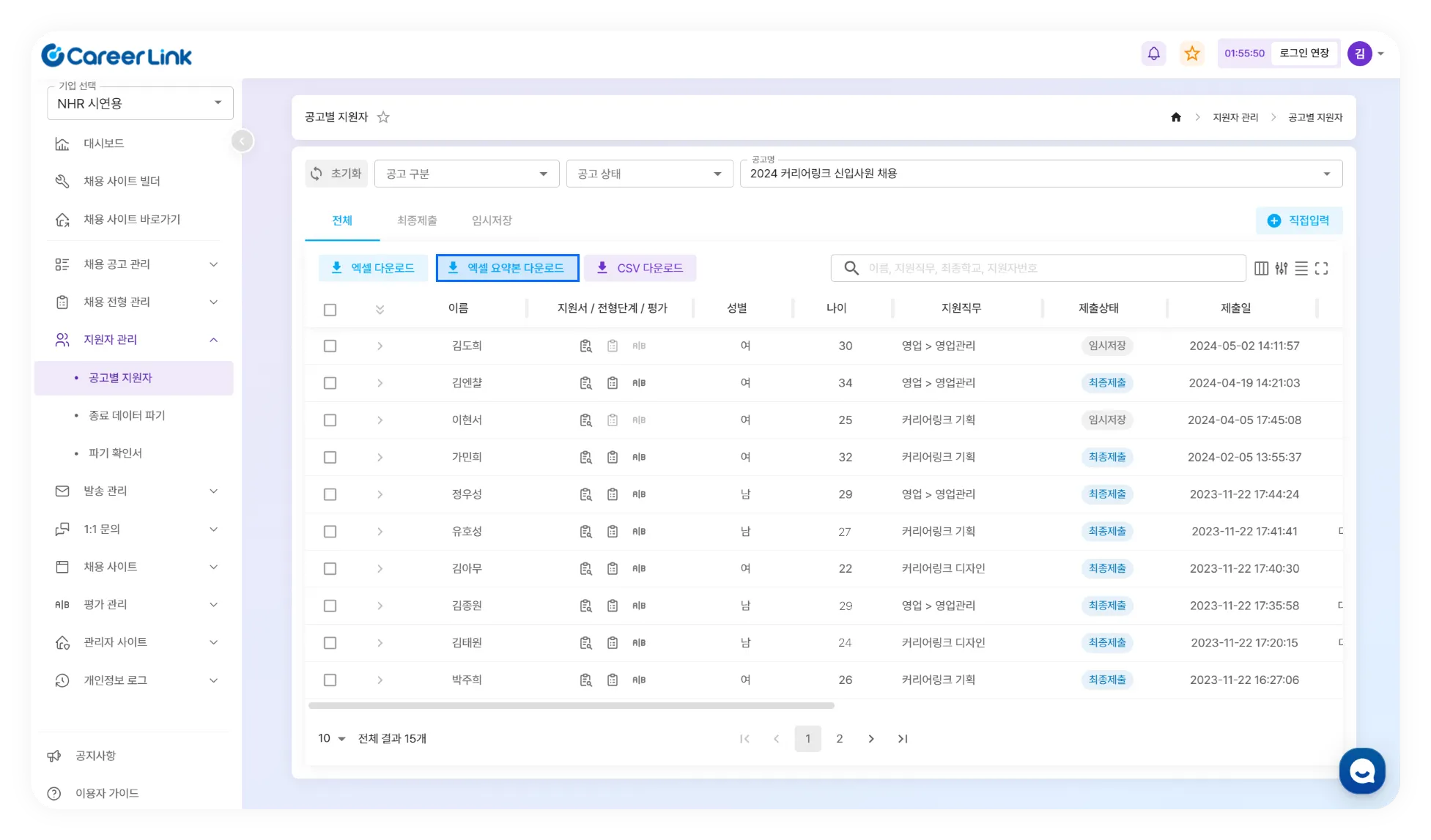Open the 공고 구분 dropdown
The height and width of the screenshot is (840, 1431).
pyautogui.click(x=467, y=174)
